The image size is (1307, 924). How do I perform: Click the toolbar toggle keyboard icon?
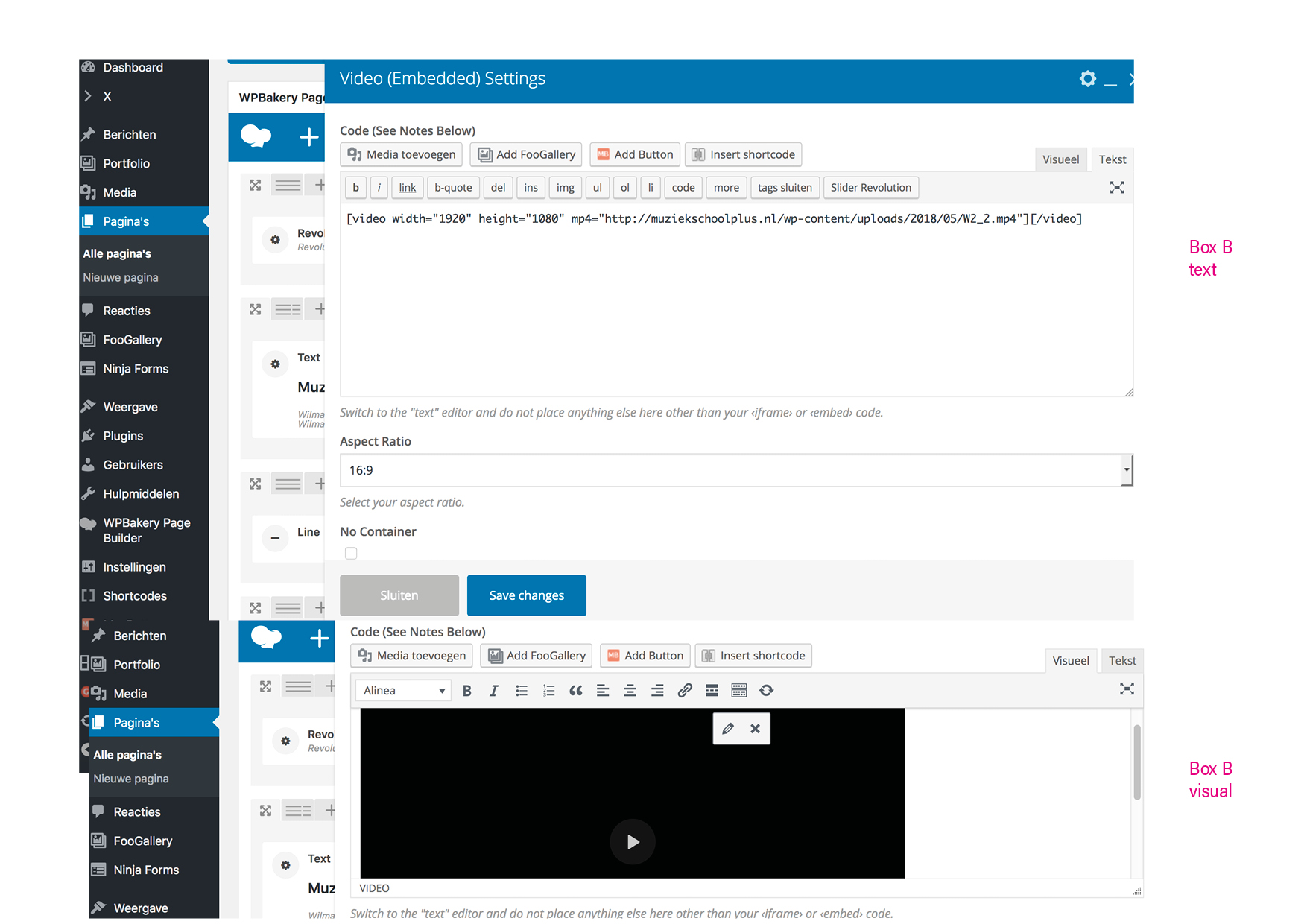[738, 691]
